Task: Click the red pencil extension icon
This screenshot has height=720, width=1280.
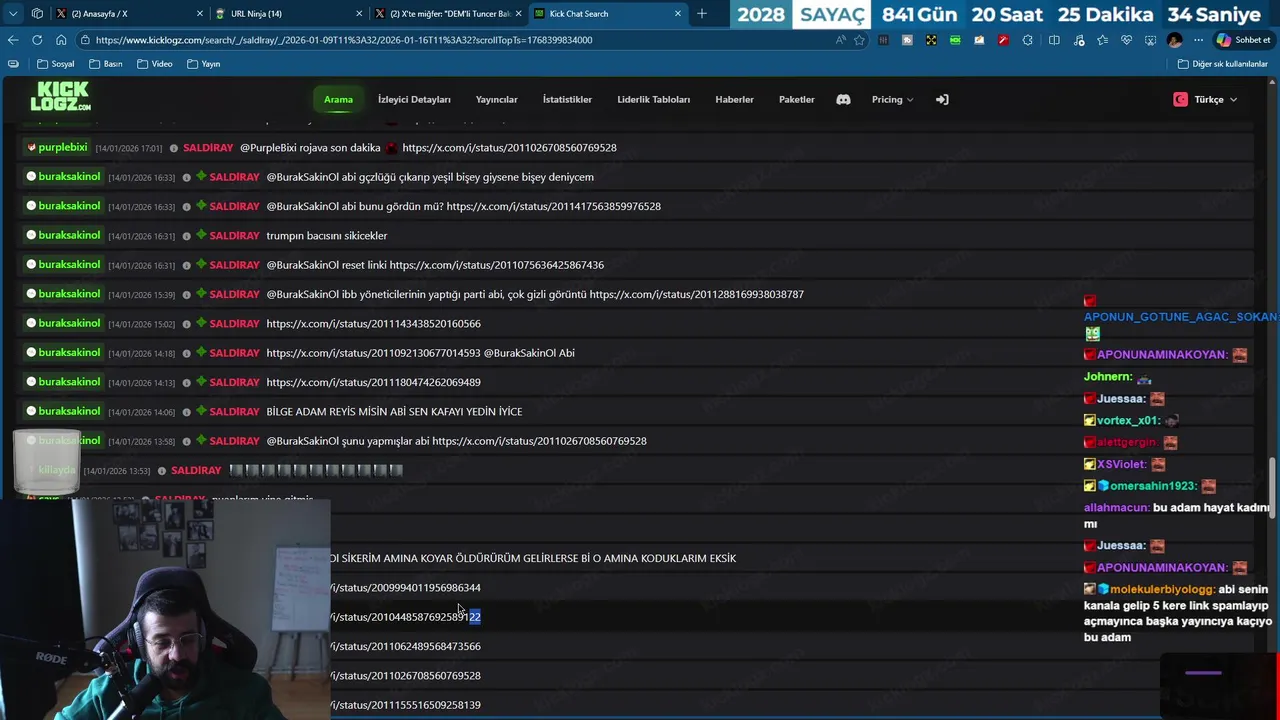Action: 1003,40
